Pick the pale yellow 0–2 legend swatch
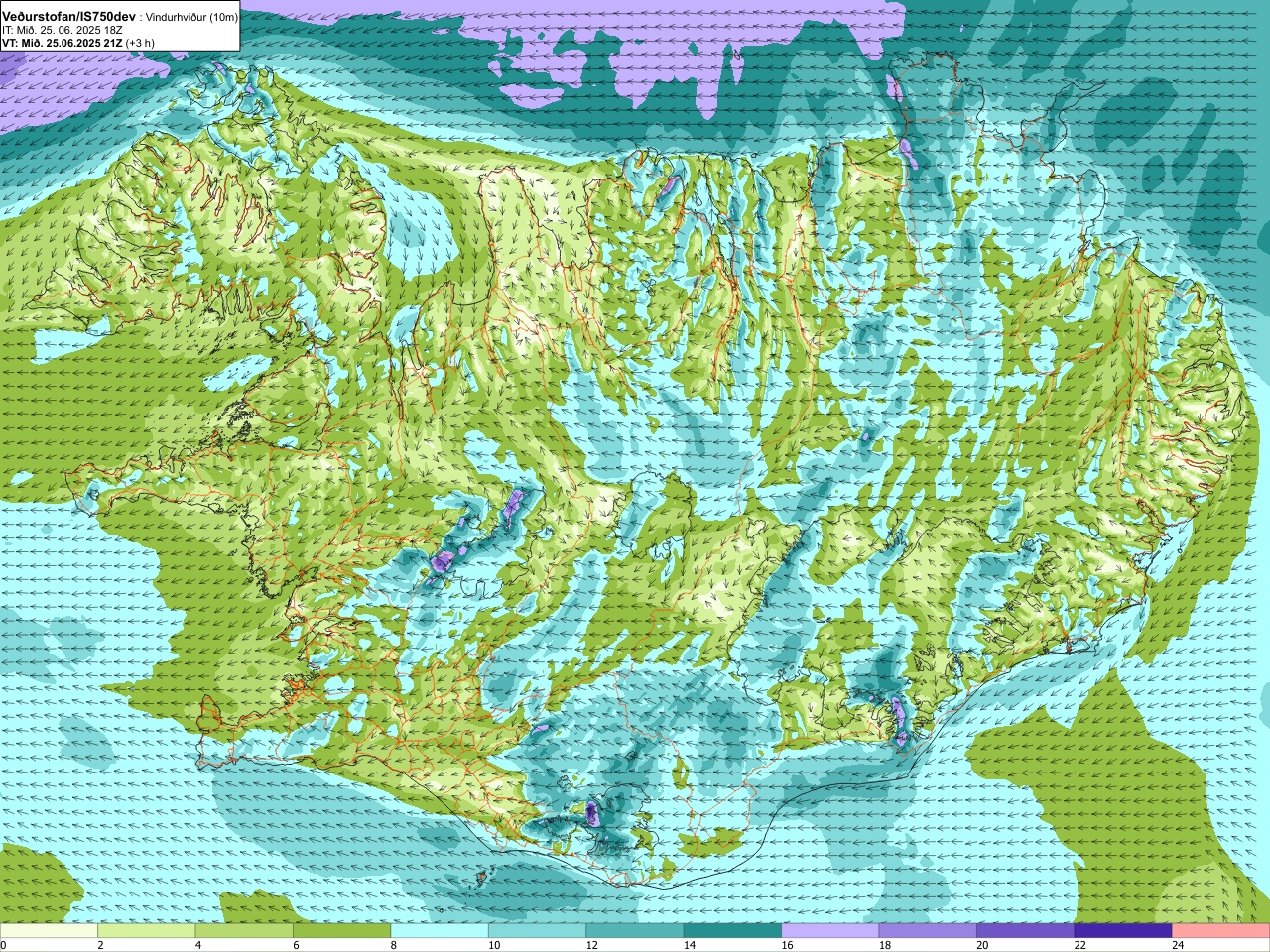Viewport: 1270px width, 952px height. coord(49,931)
